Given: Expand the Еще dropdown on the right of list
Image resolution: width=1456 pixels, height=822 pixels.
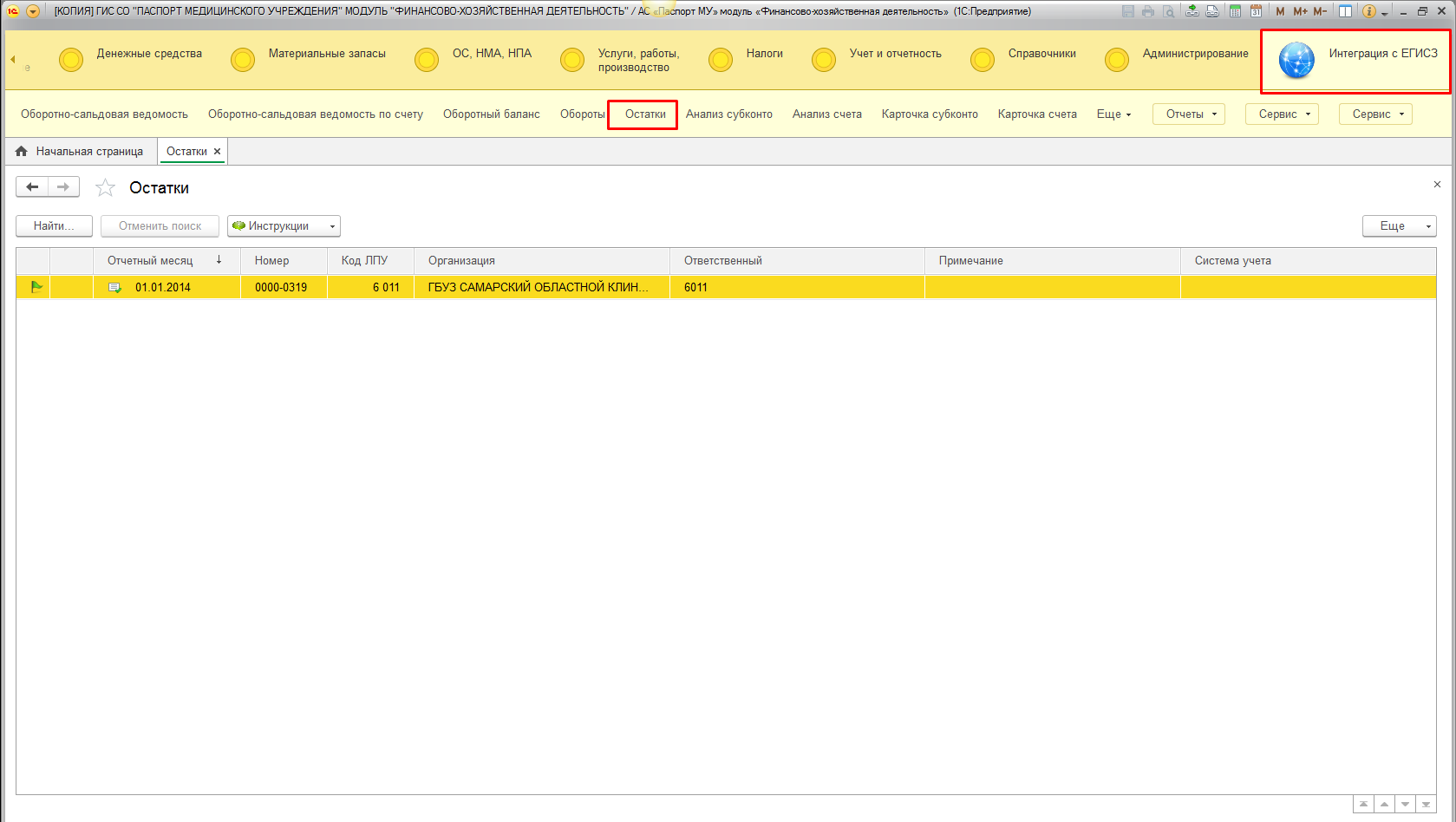Looking at the screenshot, I should pyautogui.click(x=1399, y=226).
